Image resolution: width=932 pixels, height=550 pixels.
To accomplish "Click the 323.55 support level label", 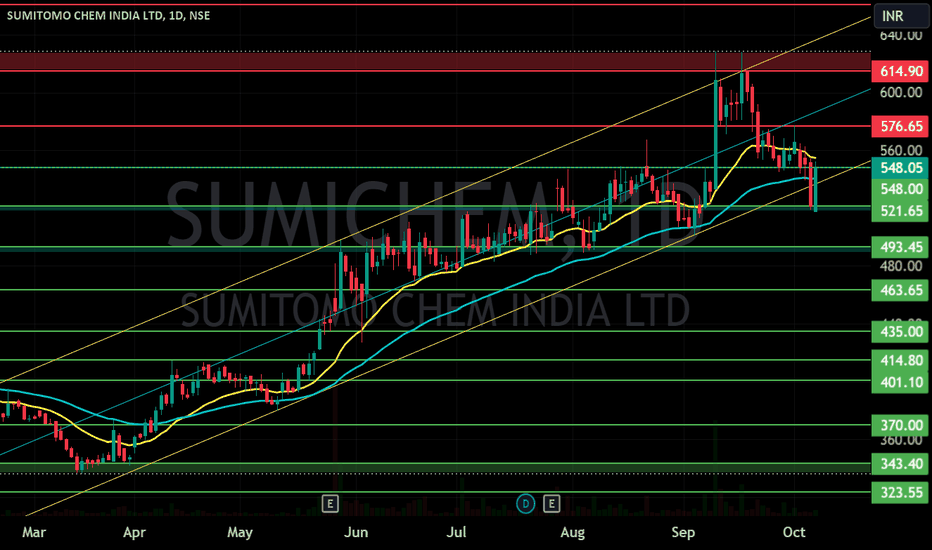I will pyautogui.click(x=900, y=492).
